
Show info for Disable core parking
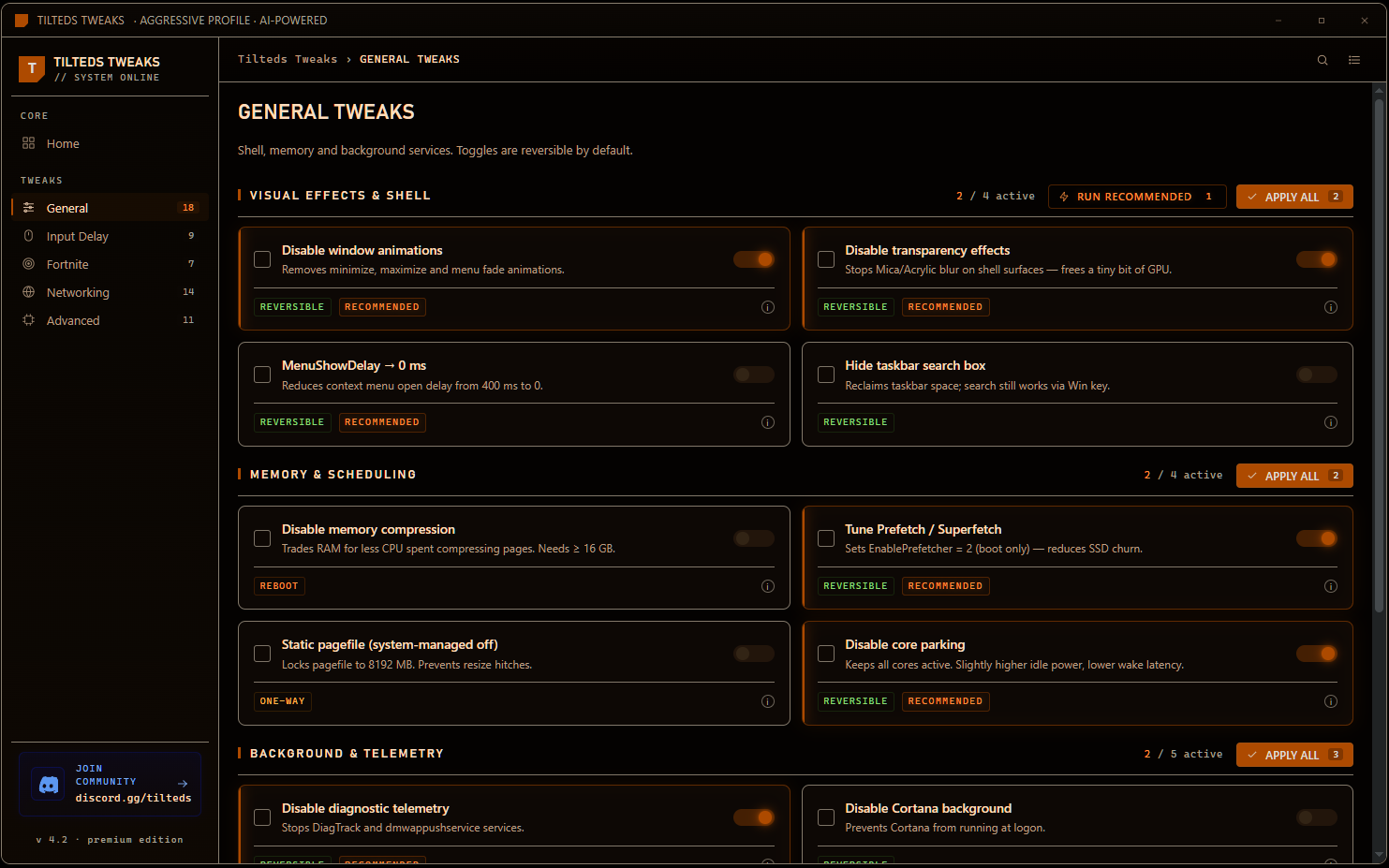[1331, 701]
